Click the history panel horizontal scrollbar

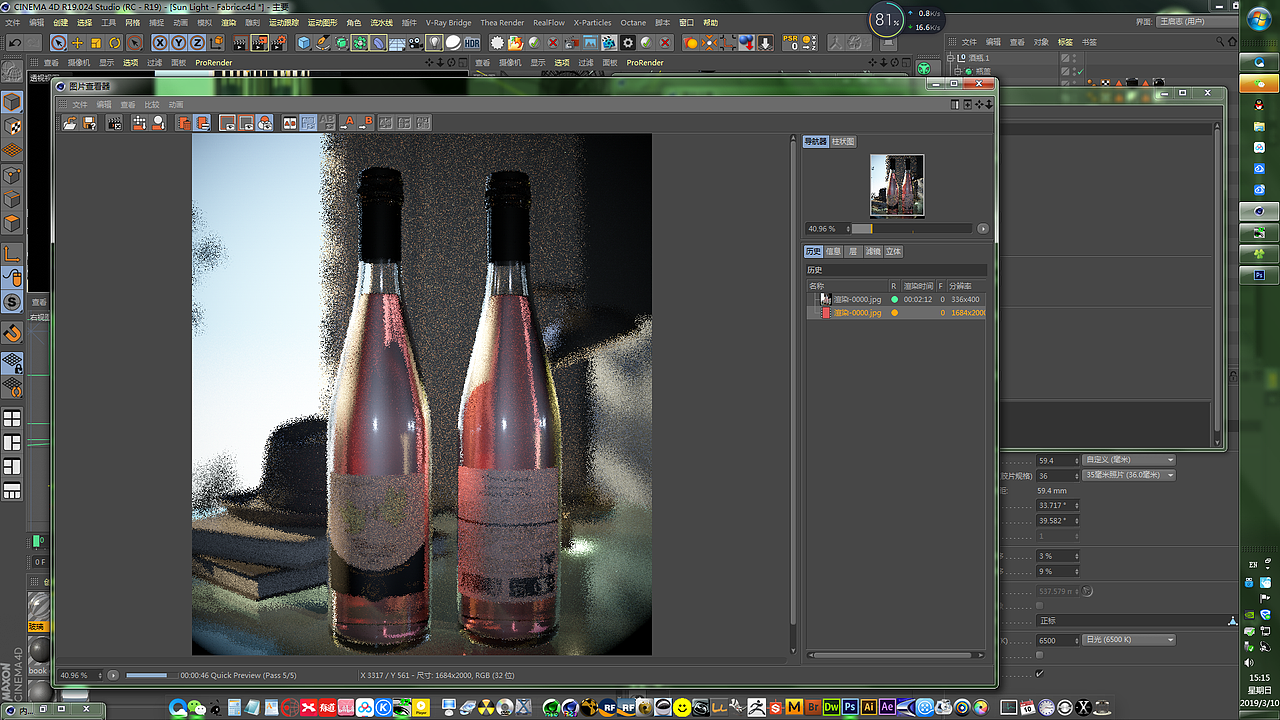coord(896,656)
